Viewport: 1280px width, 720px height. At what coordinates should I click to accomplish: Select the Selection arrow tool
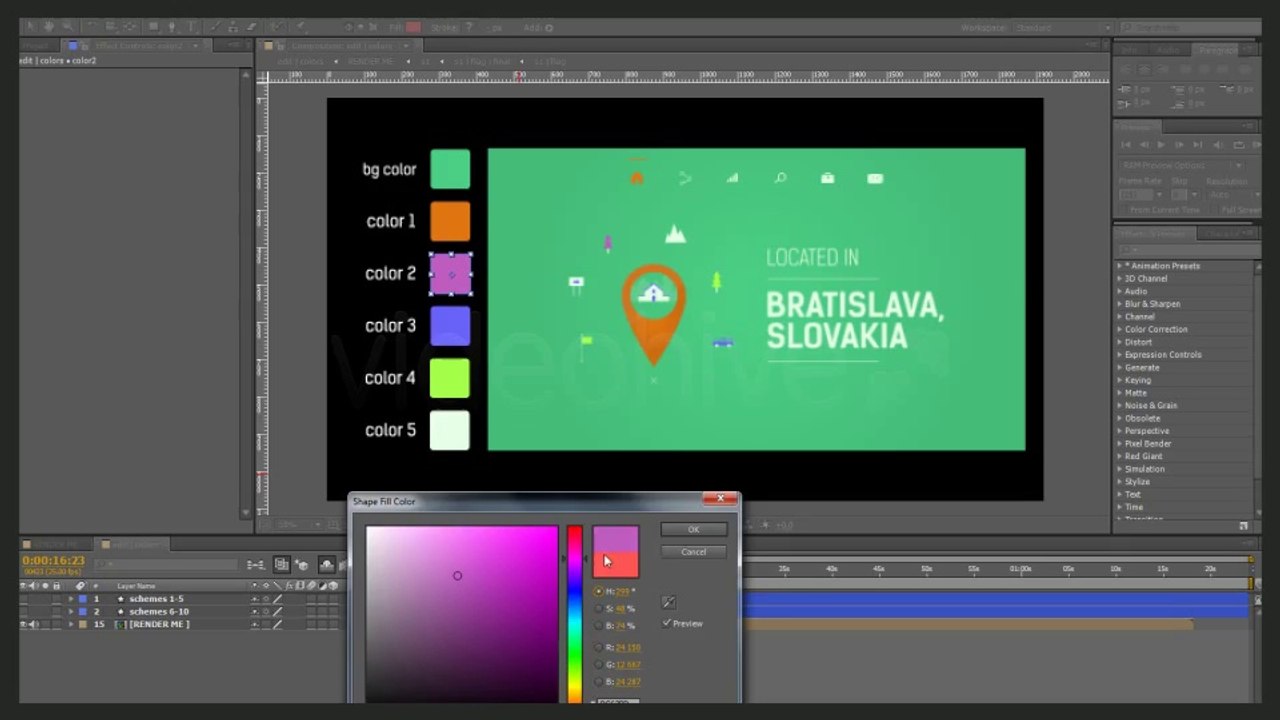(x=29, y=27)
